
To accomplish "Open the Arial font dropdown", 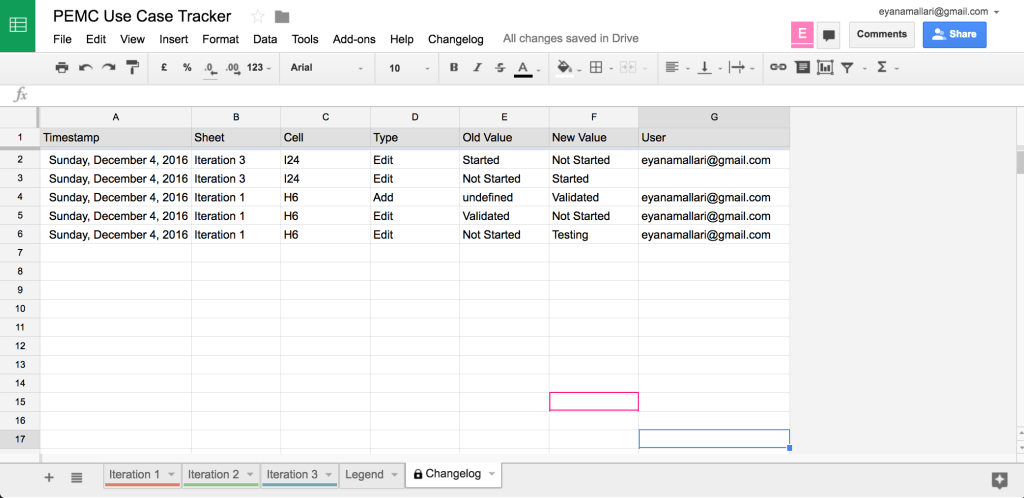I will (326, 68).
